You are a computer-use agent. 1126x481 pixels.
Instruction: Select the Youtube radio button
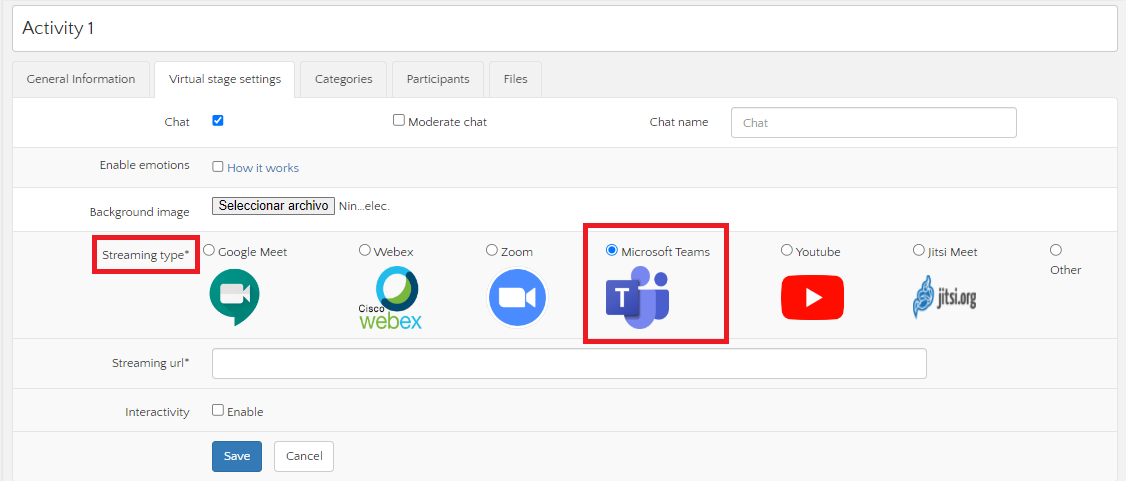(787, 251)
